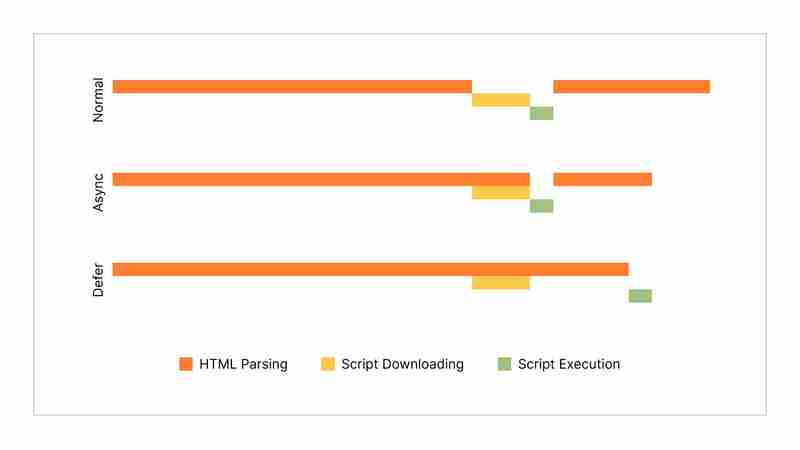This screenshot has height=450, width=800.
Task: Click the long orange parsing bar in Defer row
Action: click(x=370, y=269)
